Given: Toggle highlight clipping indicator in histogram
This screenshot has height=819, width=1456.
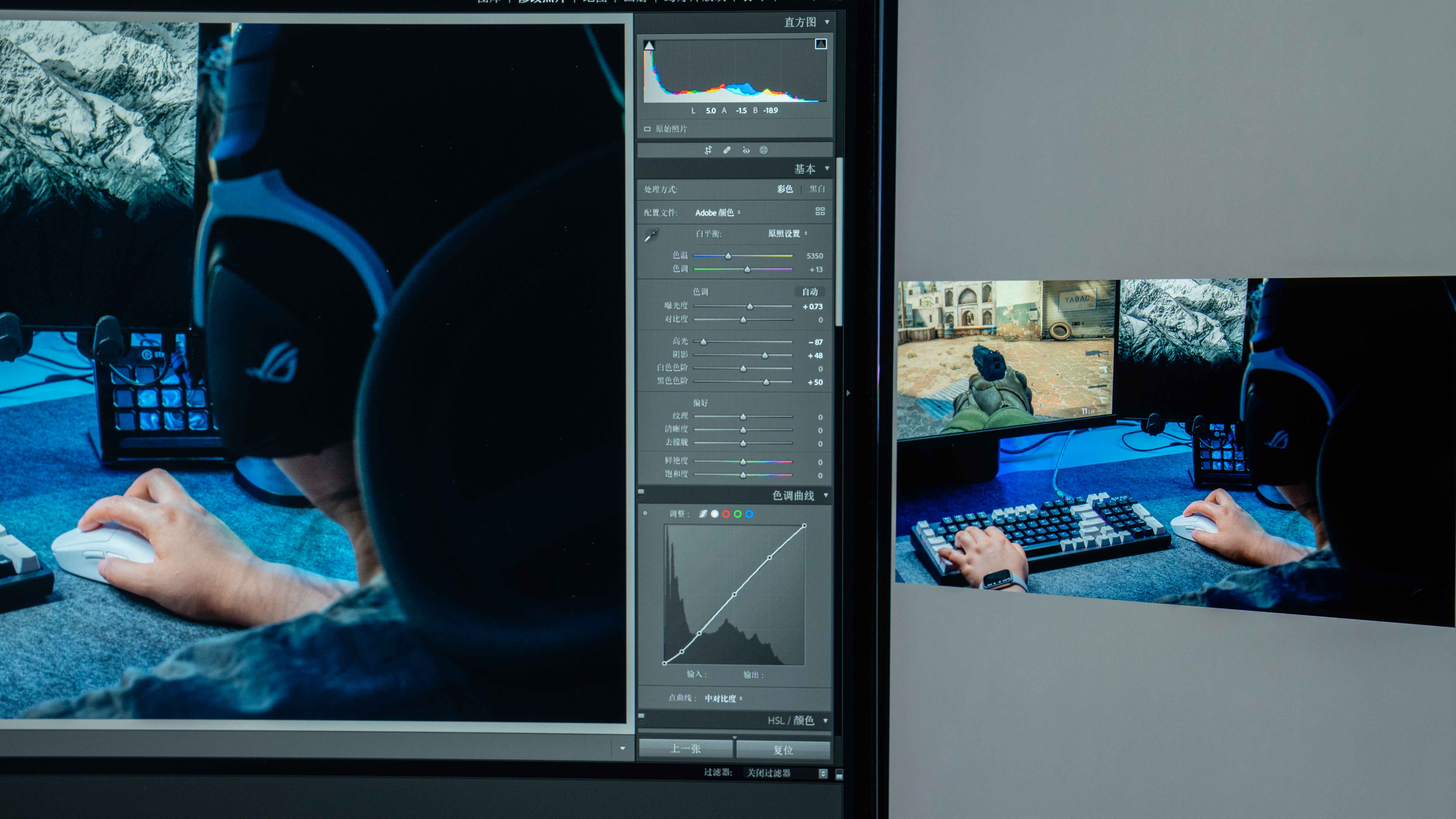Looking at the screenshot, I should click(x=821, y=44).
